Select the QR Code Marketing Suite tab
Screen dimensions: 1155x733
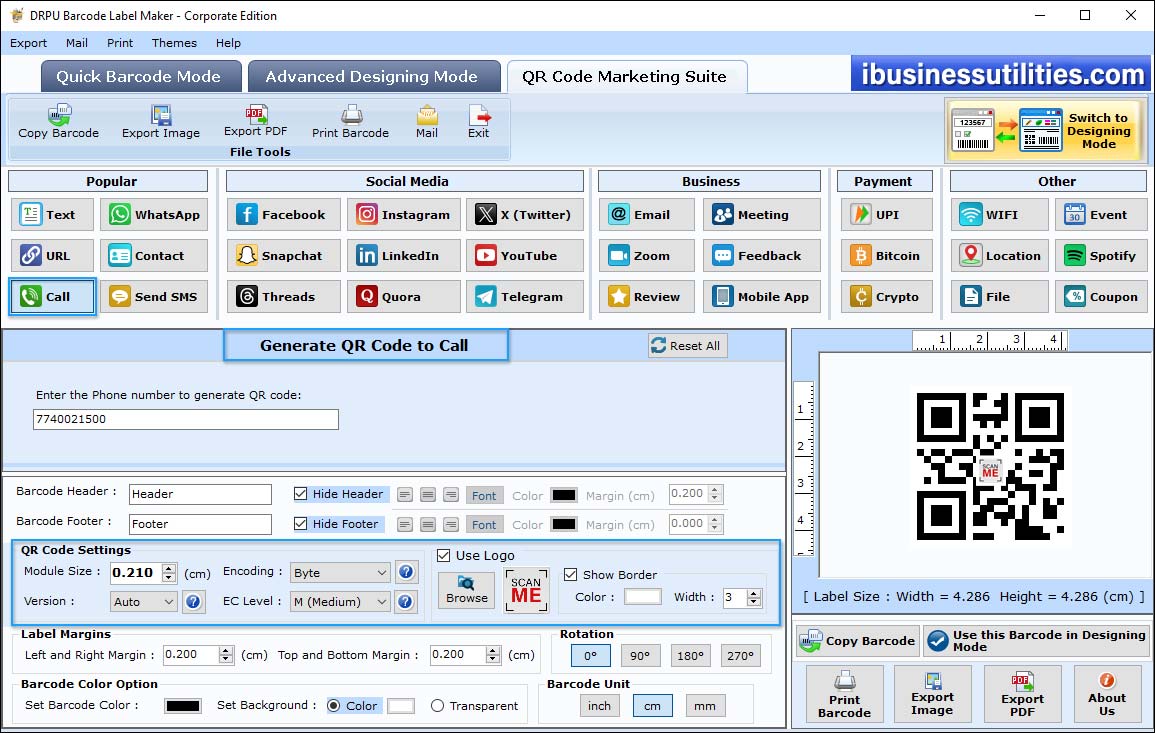tap(626, 77)
